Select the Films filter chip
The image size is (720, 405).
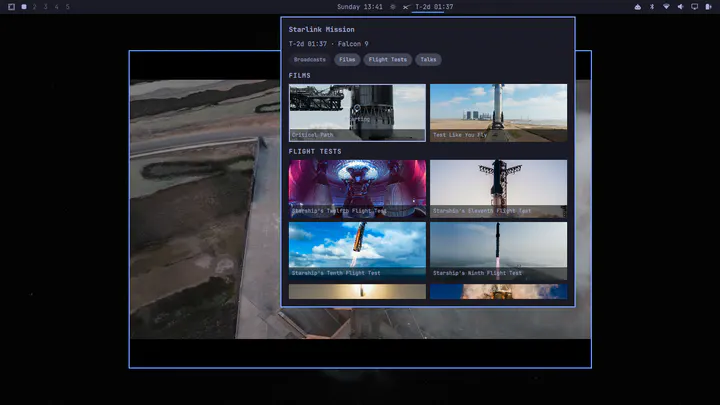point(347,60)
